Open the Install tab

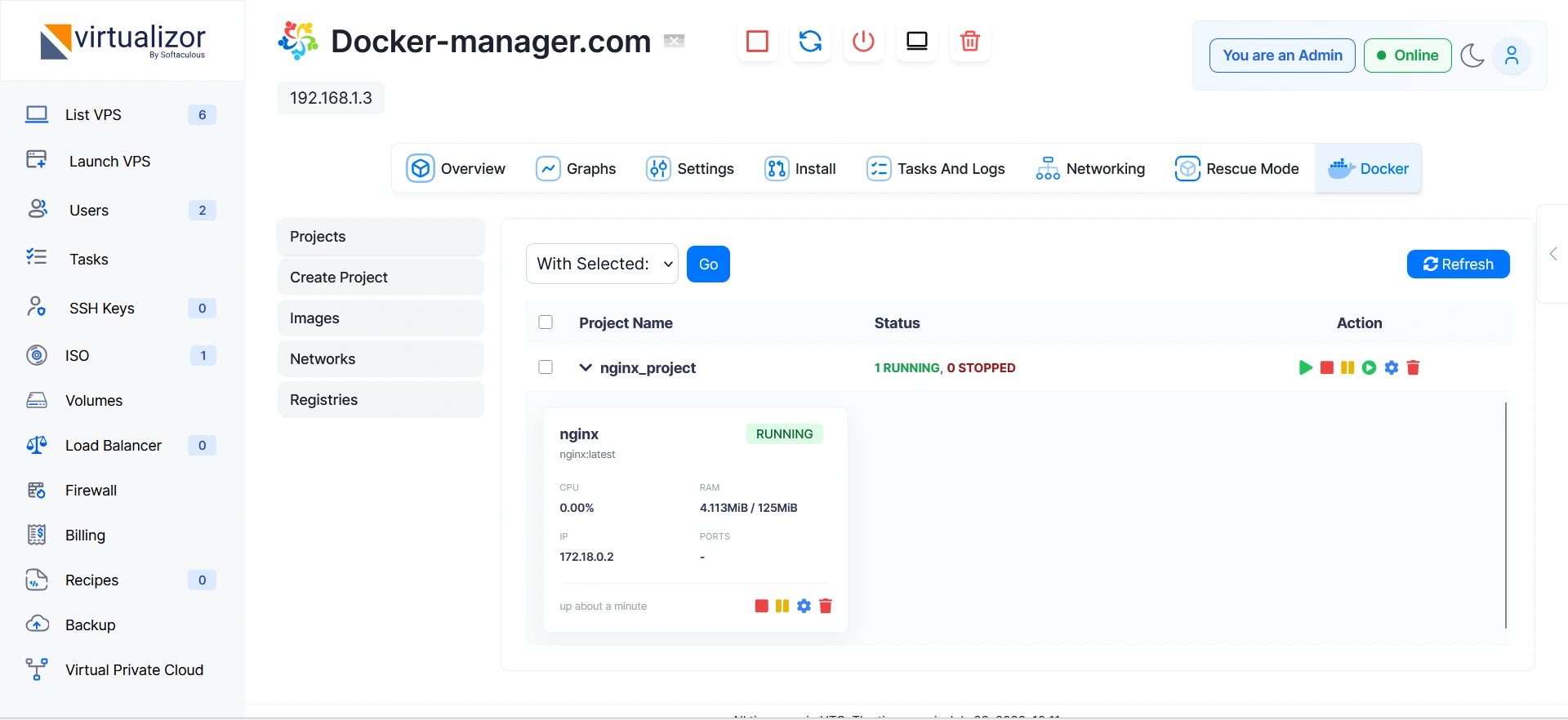pos(800,168)
